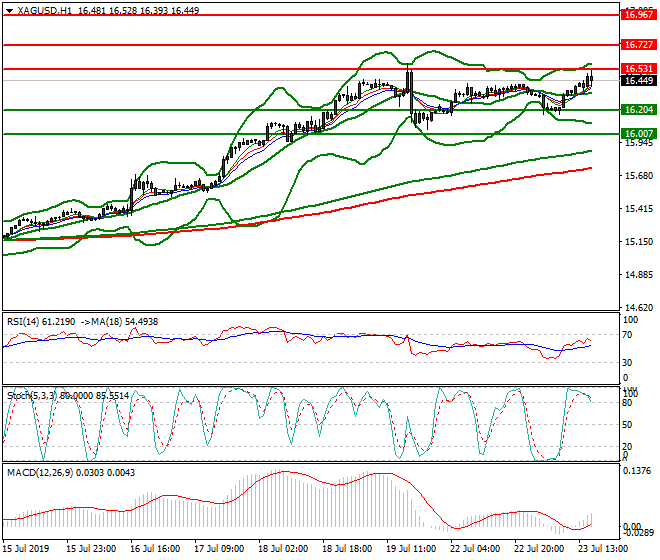The height and width of the screenshot is (560, 660).
Task: Select the 16.531 resistance level label
Action: pyautogui.click(x=639, y=69)
